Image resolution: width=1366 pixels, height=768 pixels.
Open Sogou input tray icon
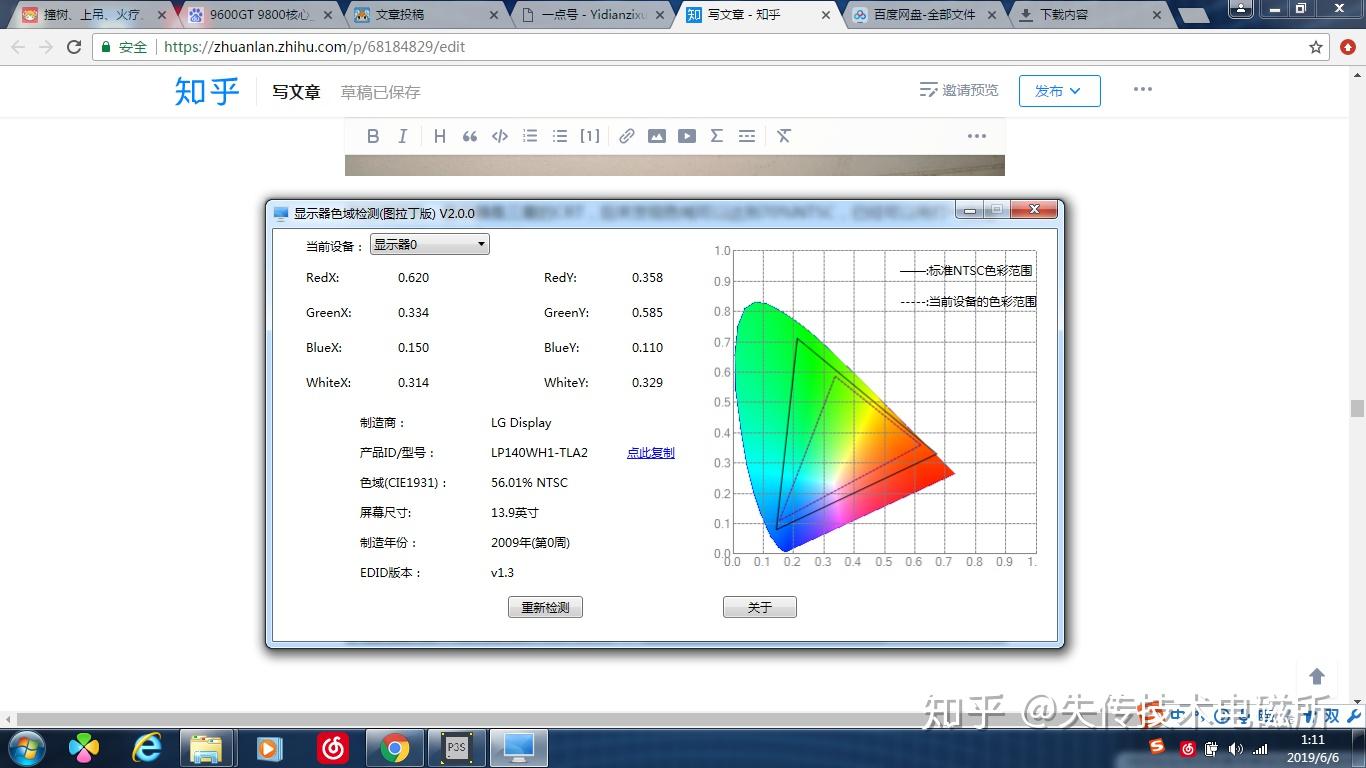click(1157, 747)
